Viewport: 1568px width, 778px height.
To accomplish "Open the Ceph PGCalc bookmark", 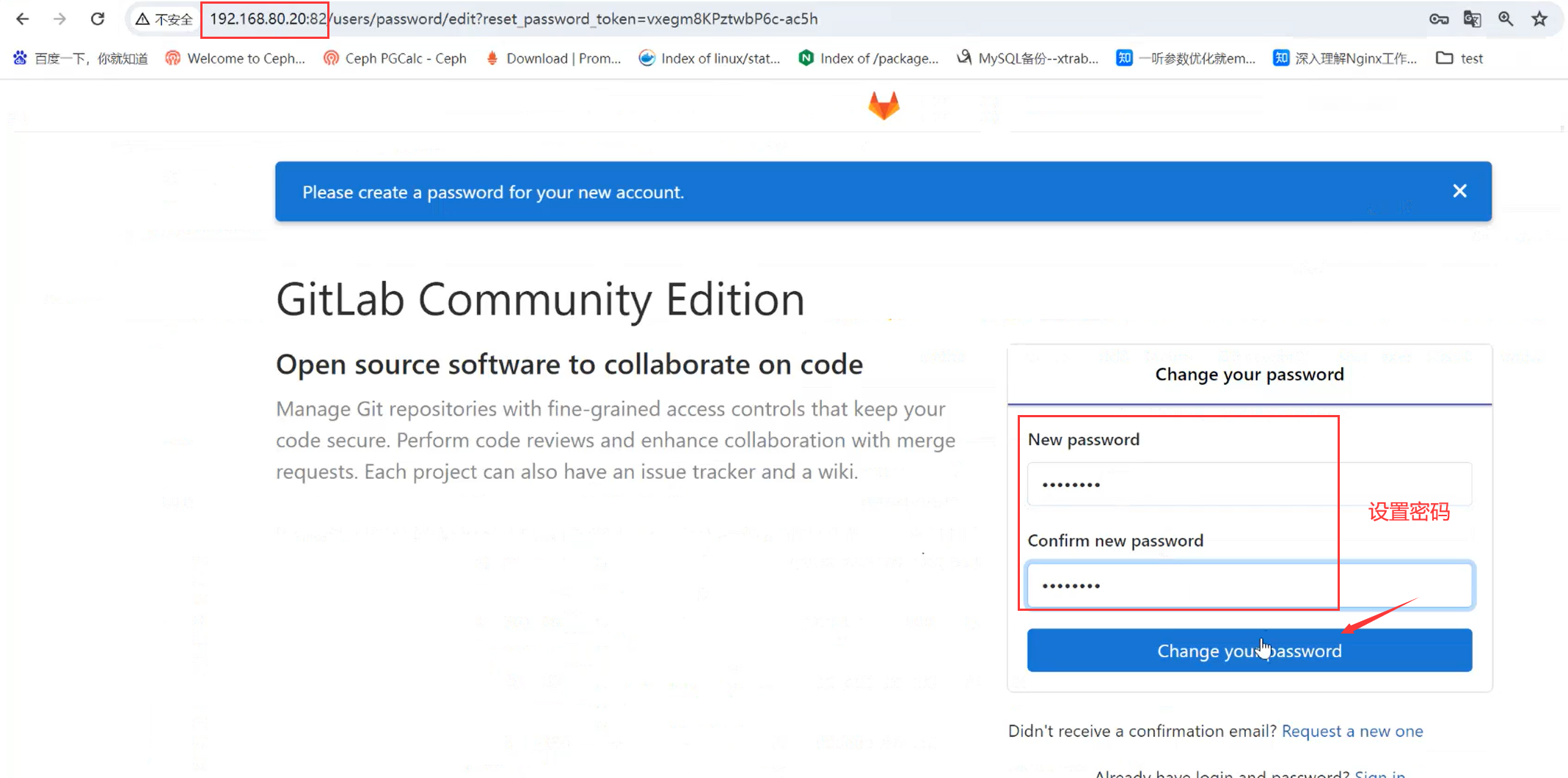I will [395, 59].
